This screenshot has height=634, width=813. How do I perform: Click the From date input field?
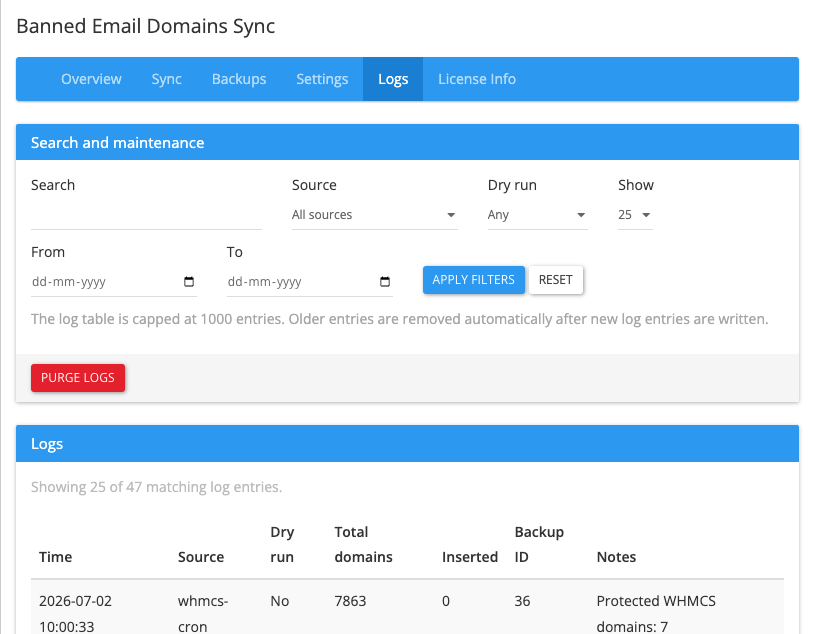[114, 281]
